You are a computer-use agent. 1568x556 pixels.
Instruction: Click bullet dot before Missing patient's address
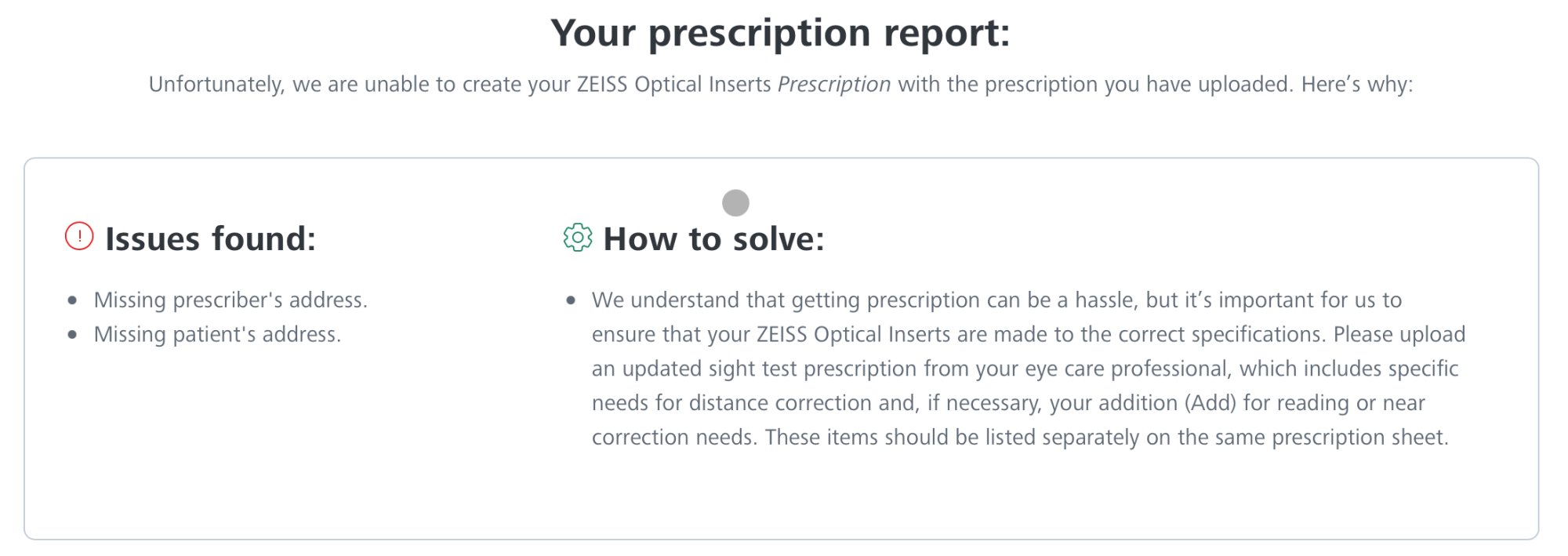[73, 335]
